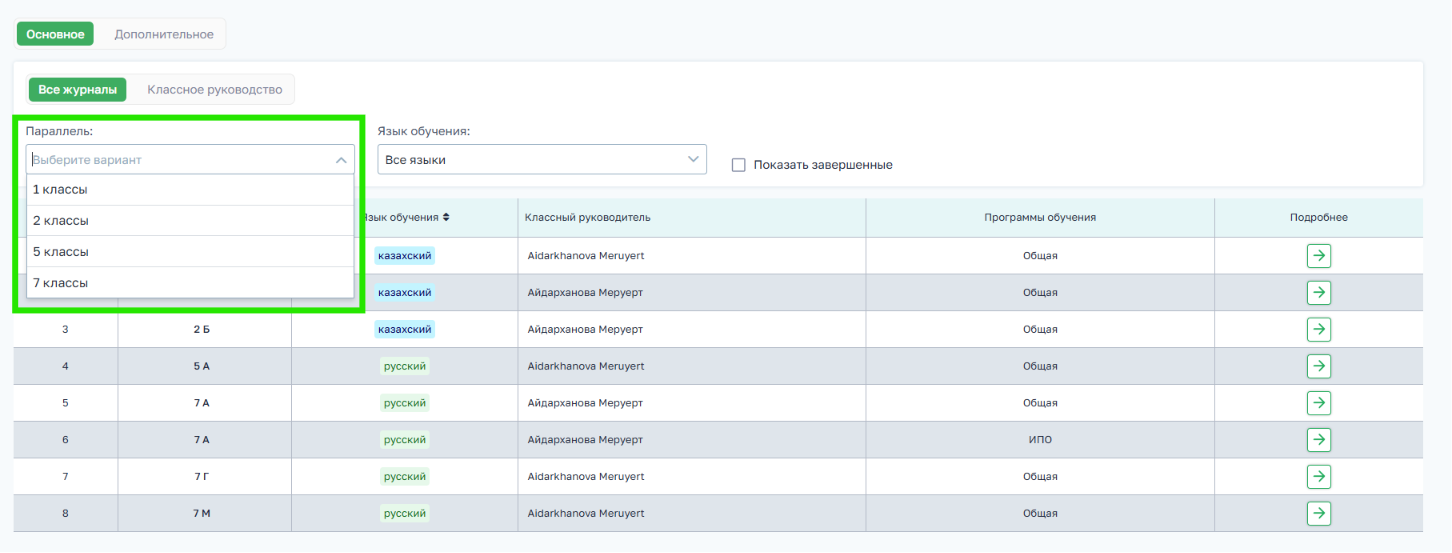Choose 2 классы from the dropdown list

190,221
